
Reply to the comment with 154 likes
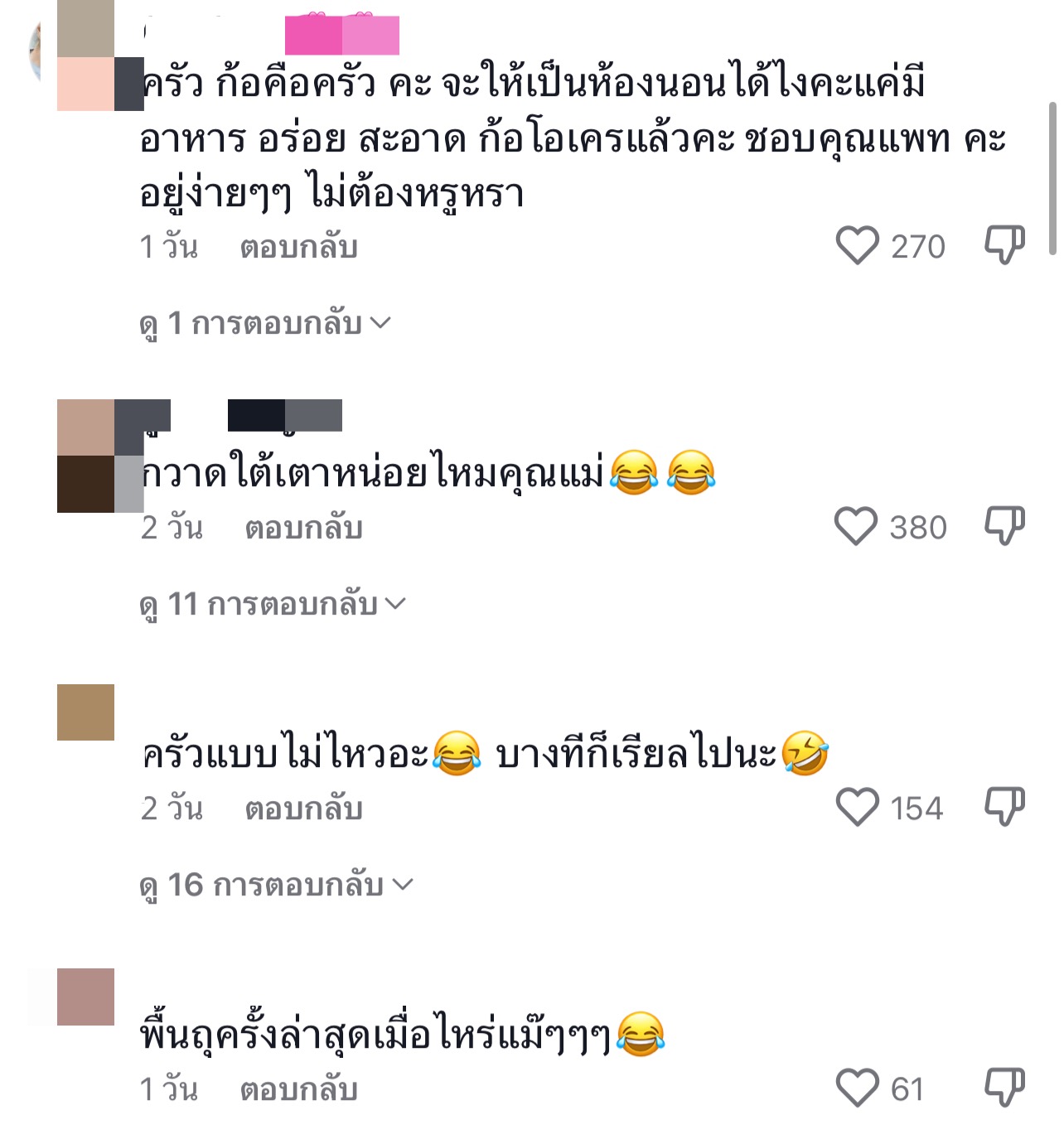click(303, 809)
